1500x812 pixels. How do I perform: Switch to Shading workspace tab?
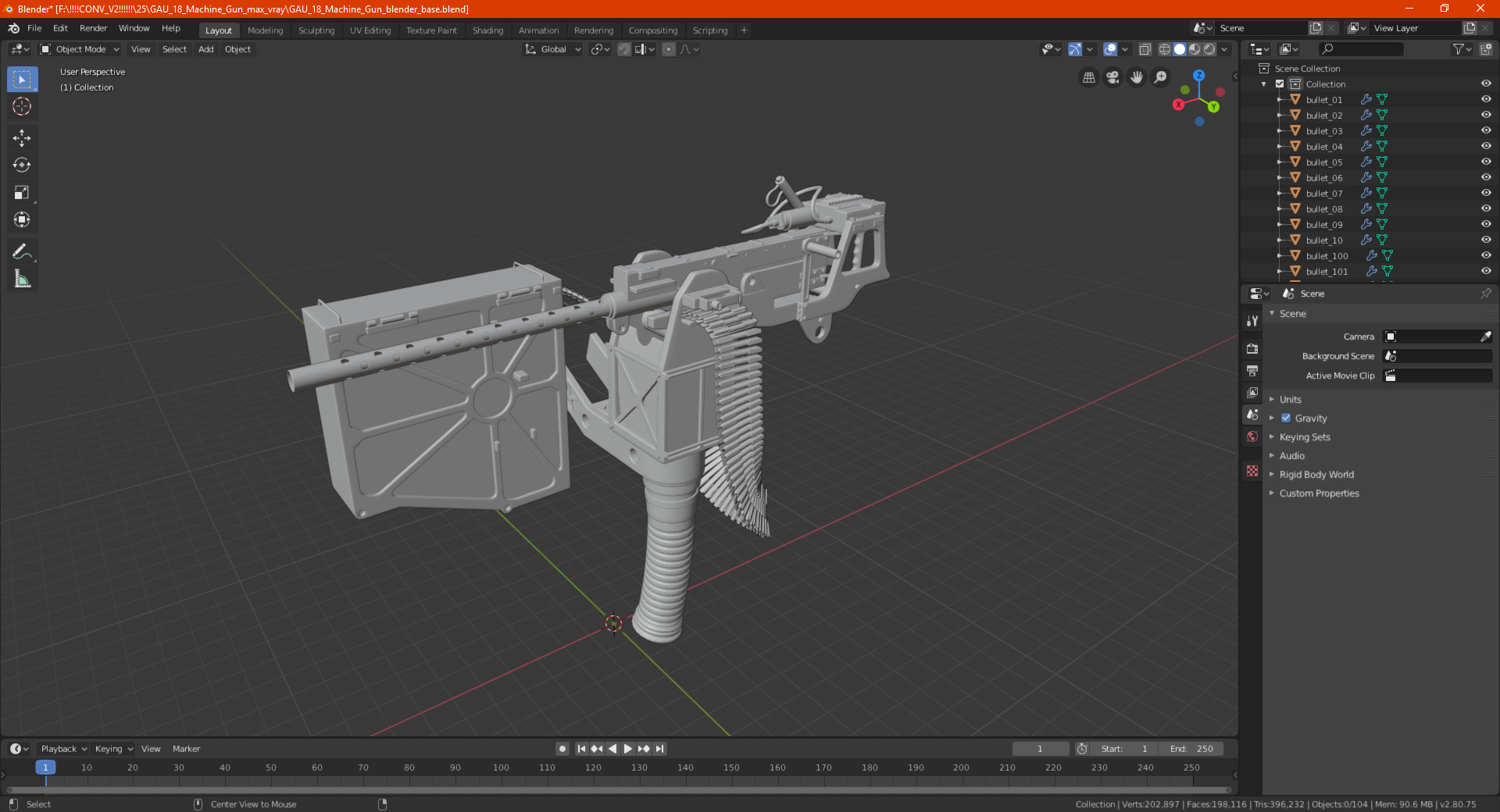point(487,30)
